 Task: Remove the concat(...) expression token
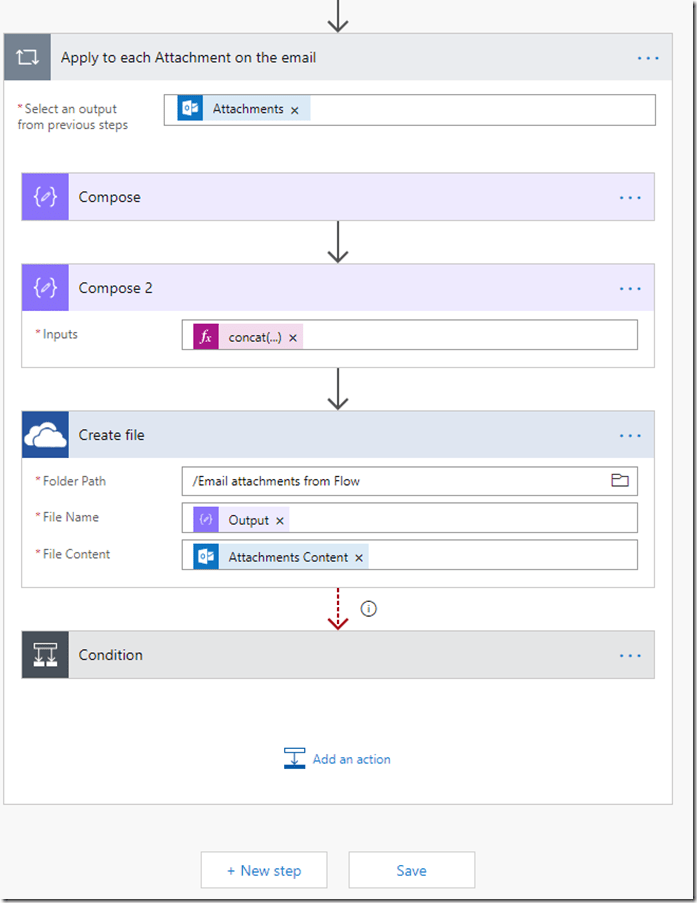(x=293, y=338)
